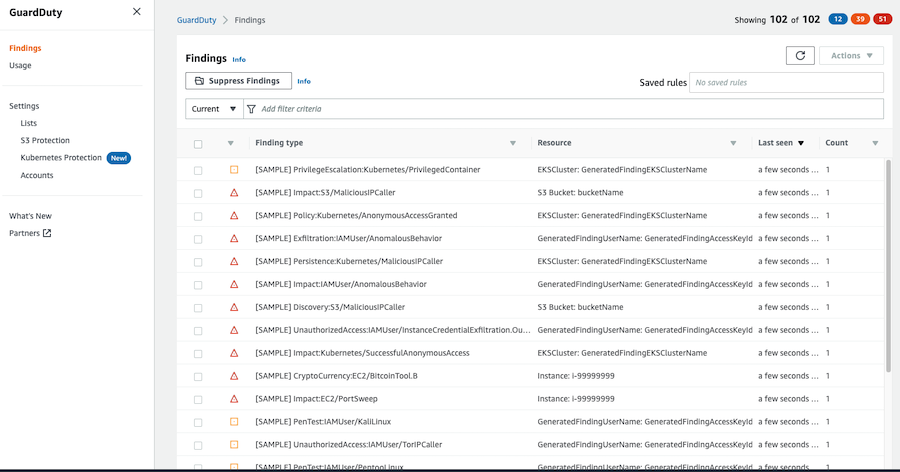
Task: Open the Current findings status dropdown
Action: tap(214, 109)
